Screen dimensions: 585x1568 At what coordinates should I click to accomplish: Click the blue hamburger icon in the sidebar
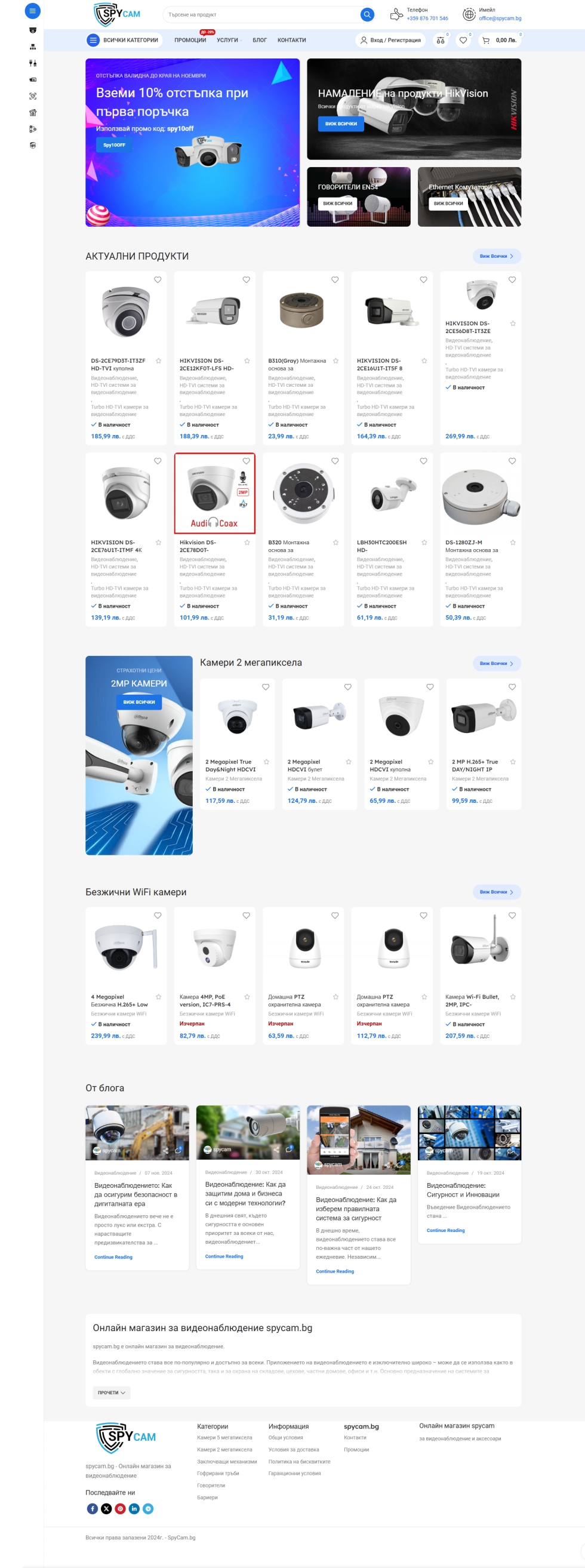[x=32, y=10]
